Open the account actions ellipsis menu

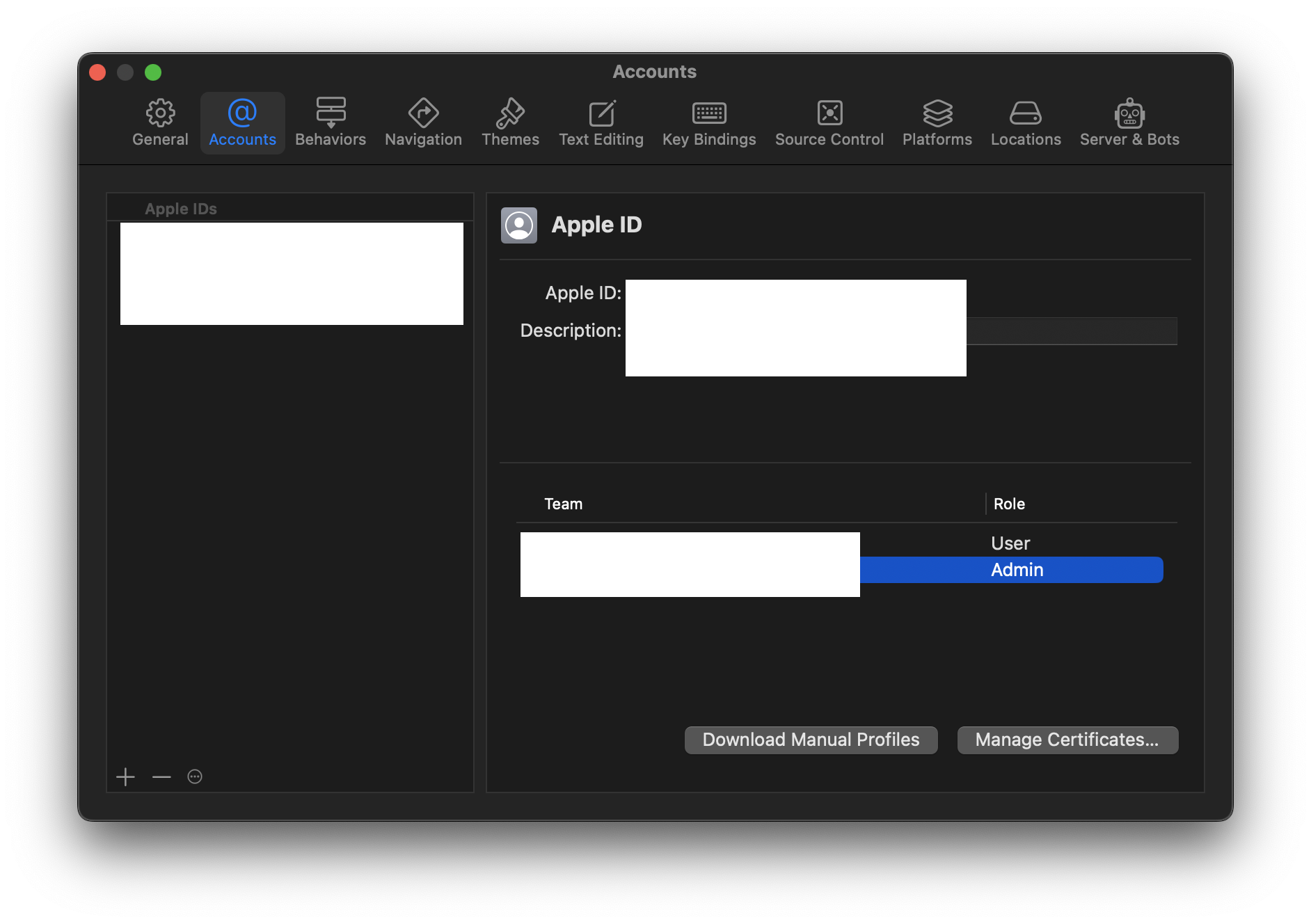tap(195, 776)
